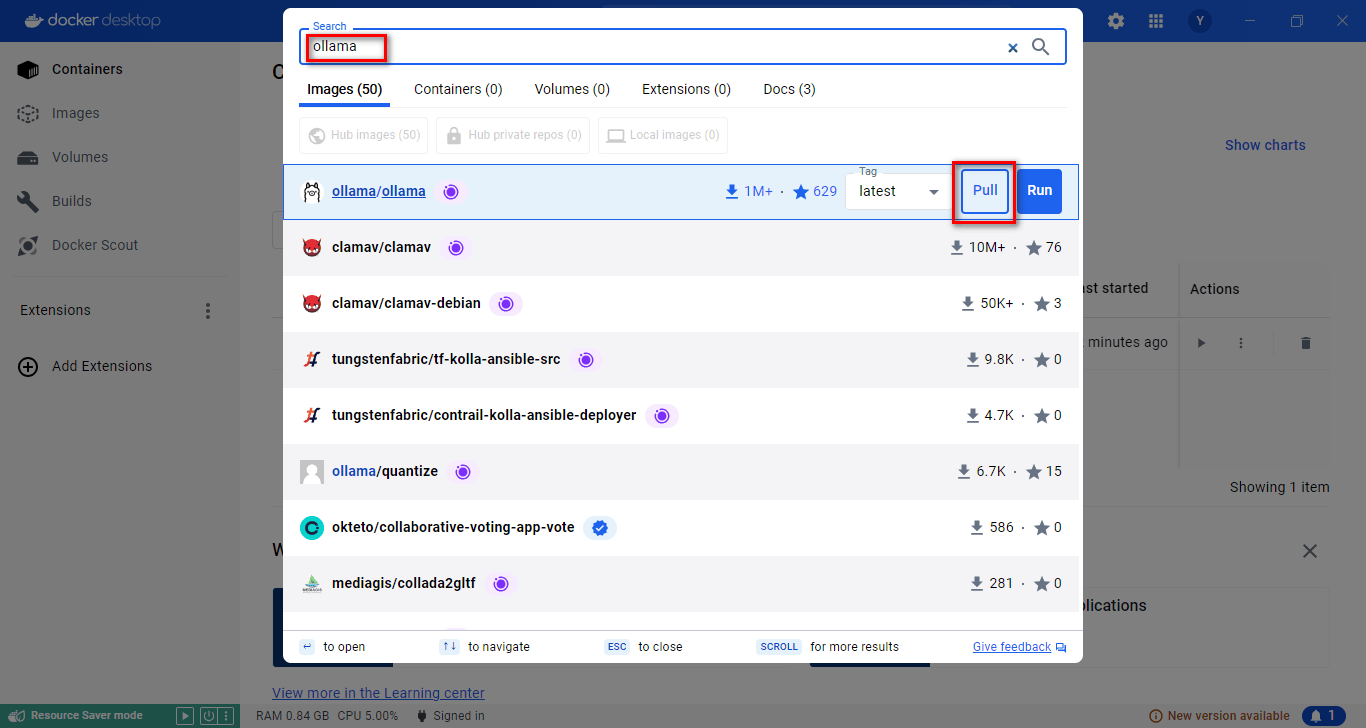Click the delete trash icon in Actions
The image size is (1366, 728).
(1305, 343)
